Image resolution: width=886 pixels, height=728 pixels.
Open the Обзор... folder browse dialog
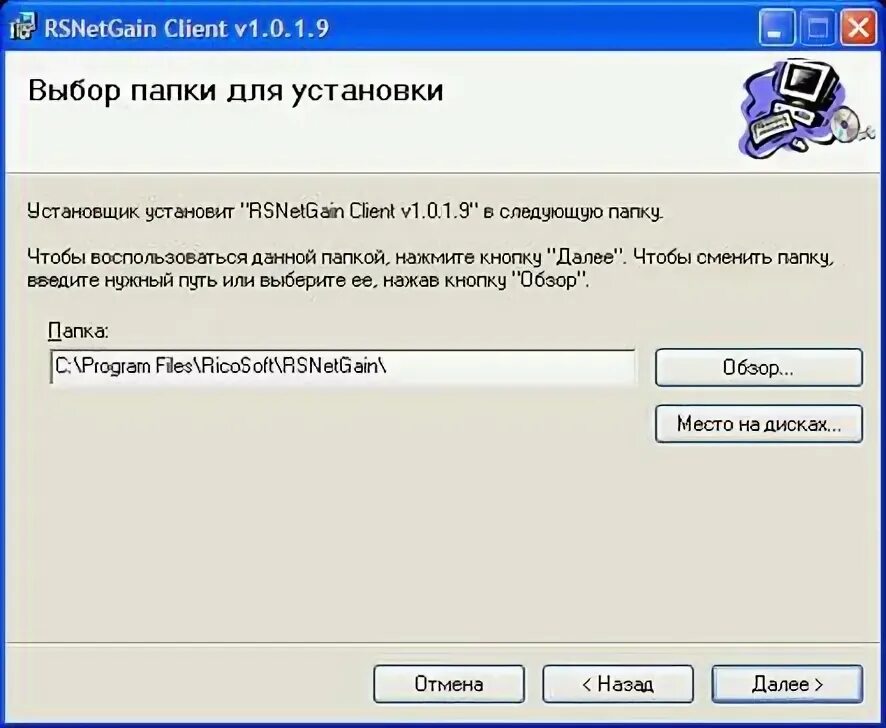tap(759, 368)
